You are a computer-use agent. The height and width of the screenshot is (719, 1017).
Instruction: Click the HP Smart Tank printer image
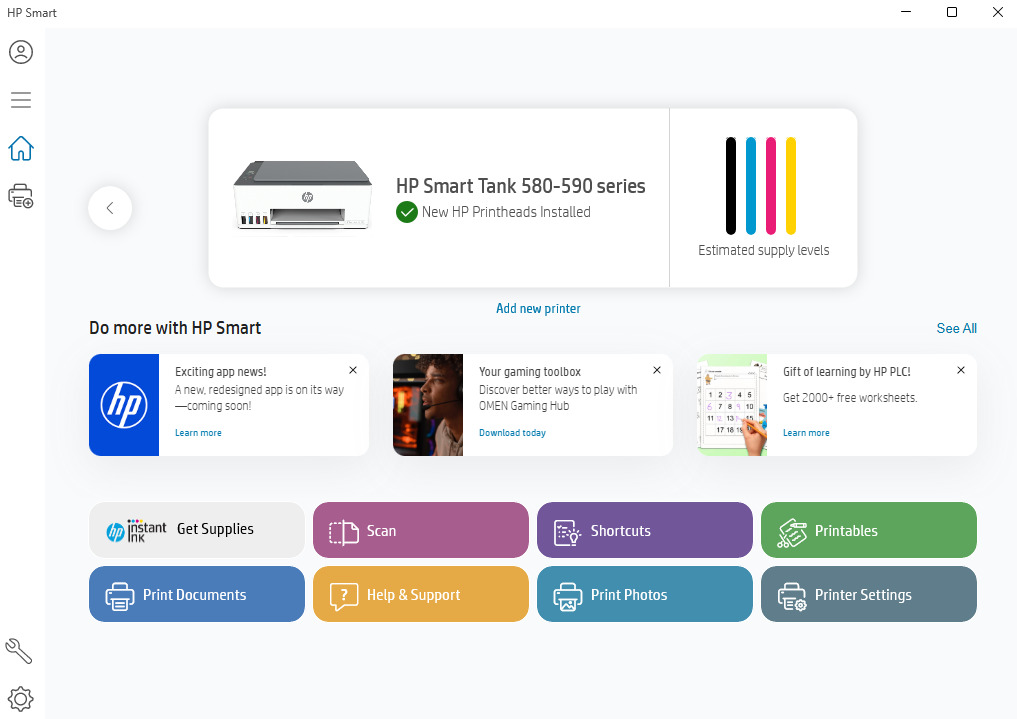(304, 194)
